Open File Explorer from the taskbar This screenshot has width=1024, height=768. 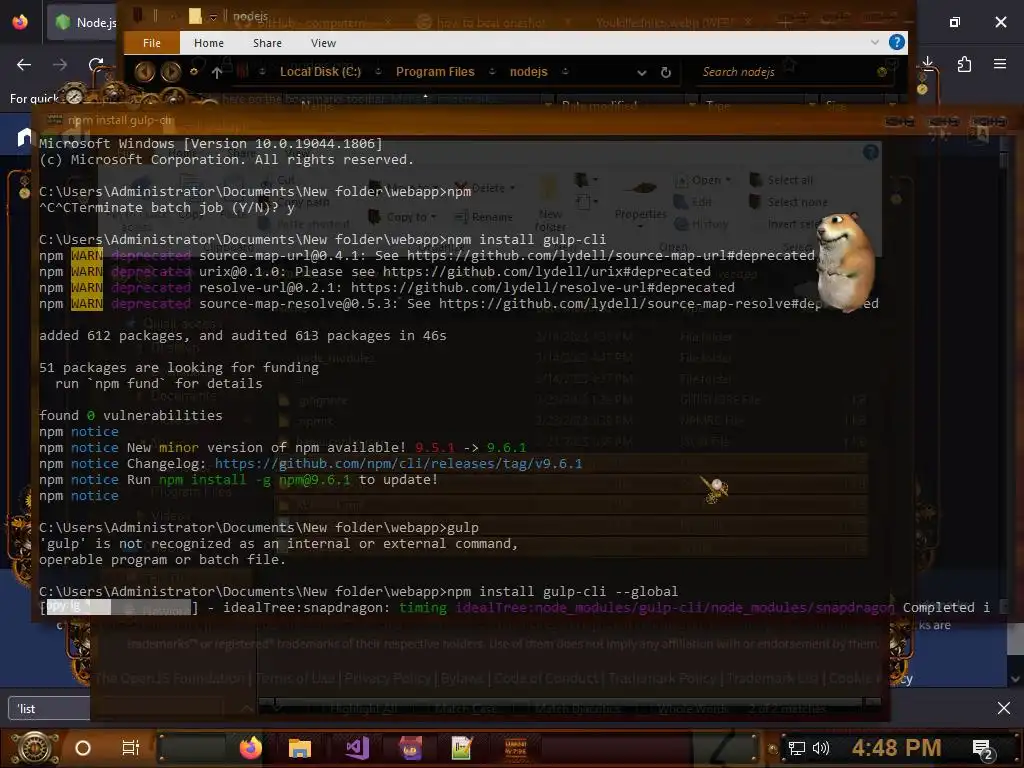click(x=300, y=748)
